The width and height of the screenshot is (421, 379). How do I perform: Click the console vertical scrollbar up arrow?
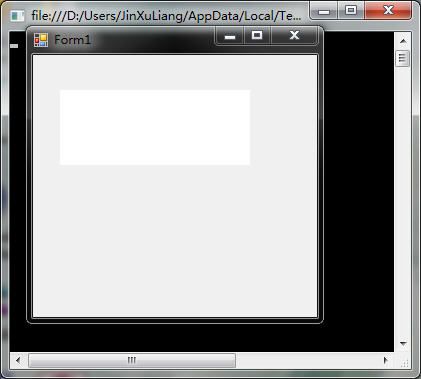point(403,41)
